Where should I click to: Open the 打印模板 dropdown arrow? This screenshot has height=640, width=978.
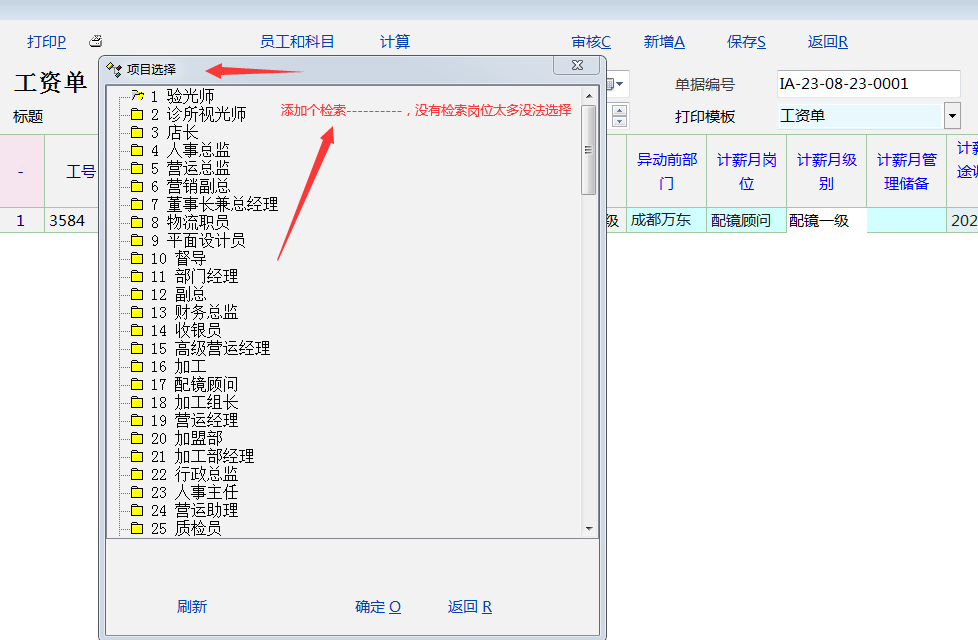point(952,116)
